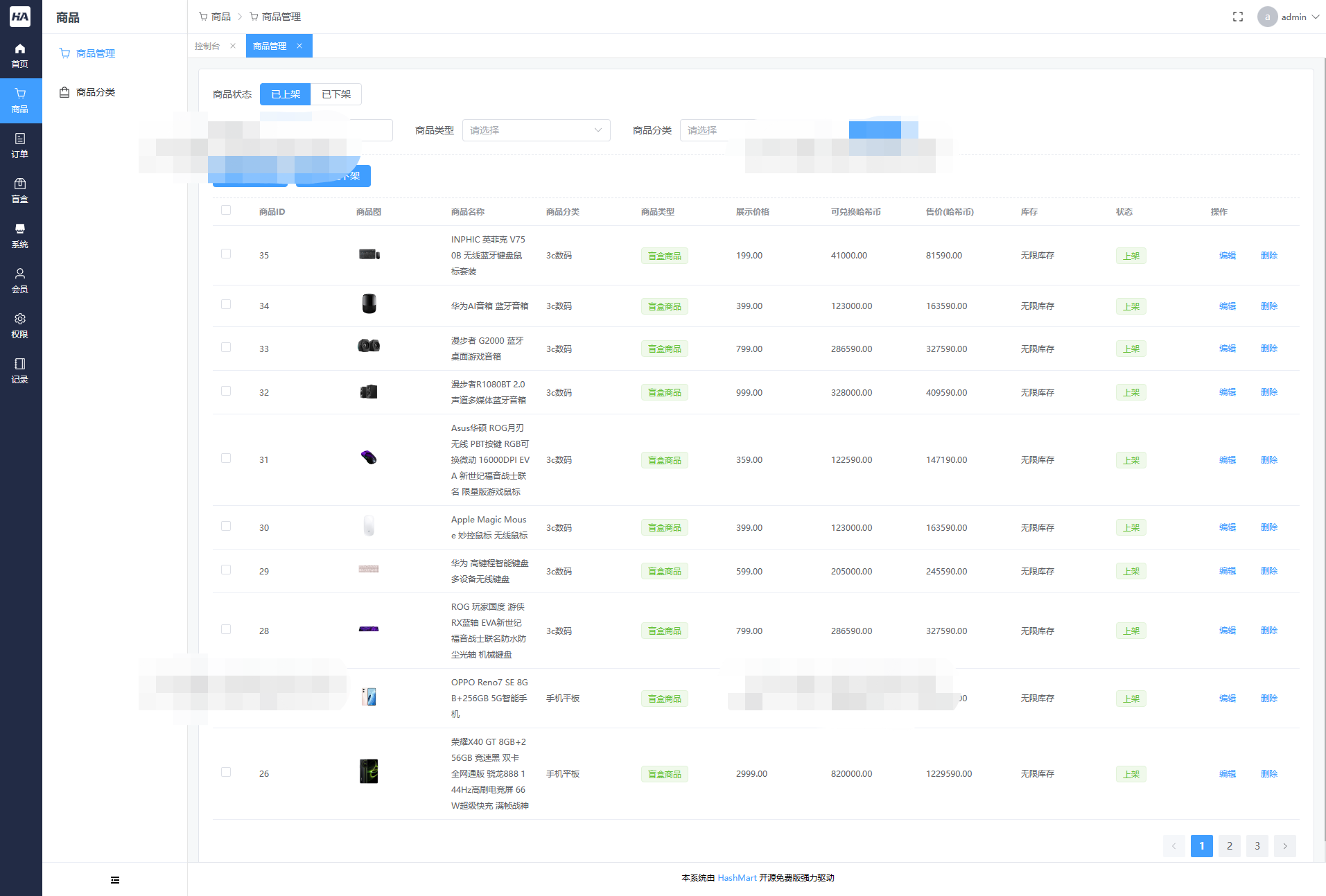Open the 商品分类 select field

[717, 130]
